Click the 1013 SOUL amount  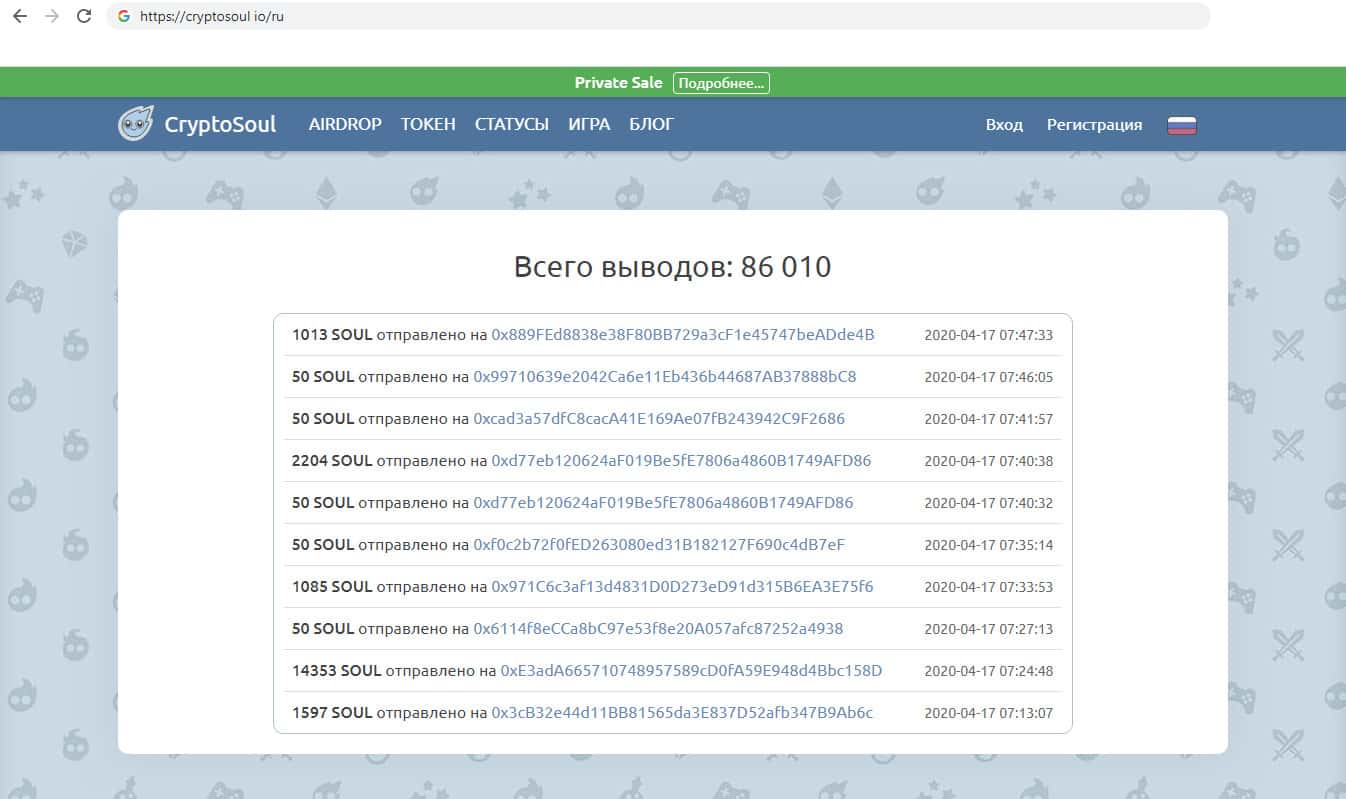(x=332, y=335)
